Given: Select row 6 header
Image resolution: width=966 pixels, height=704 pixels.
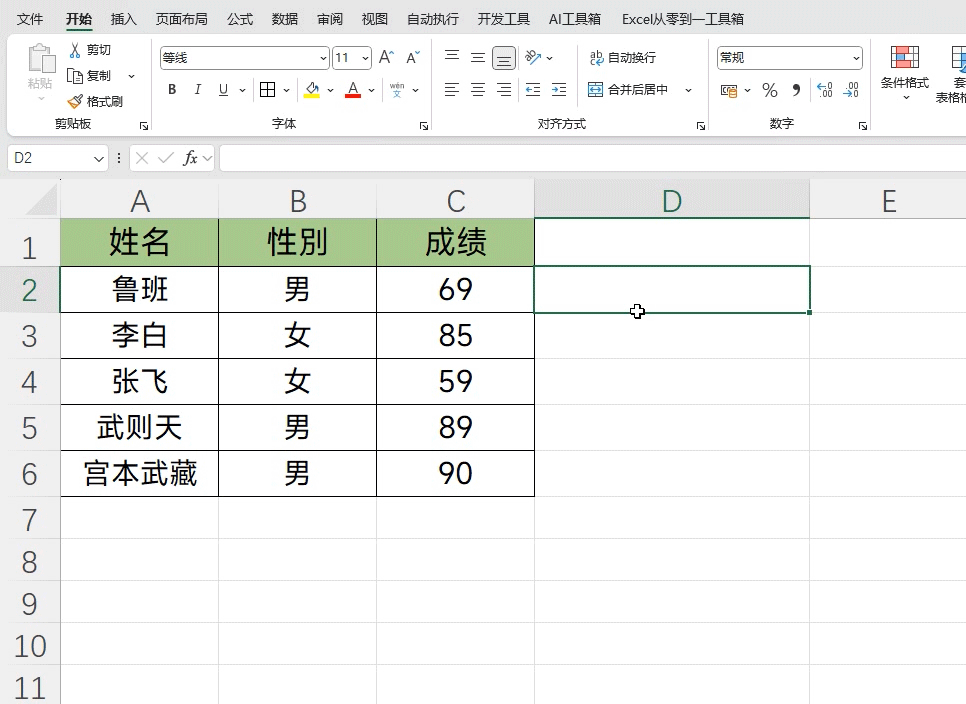Looking at the screenshot, I should coord(30,474).
